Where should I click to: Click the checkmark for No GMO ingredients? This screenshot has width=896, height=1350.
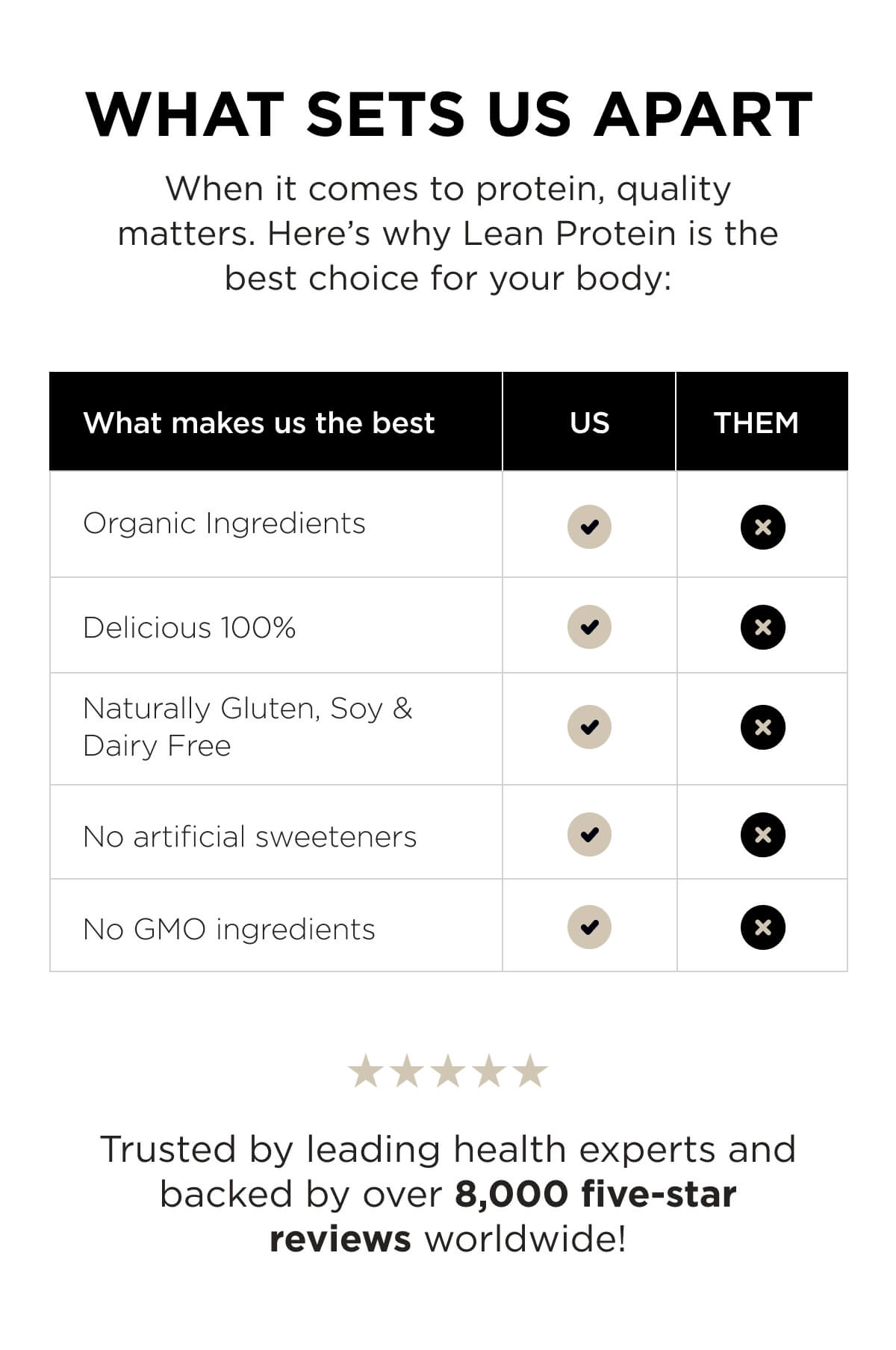(589, 927)
